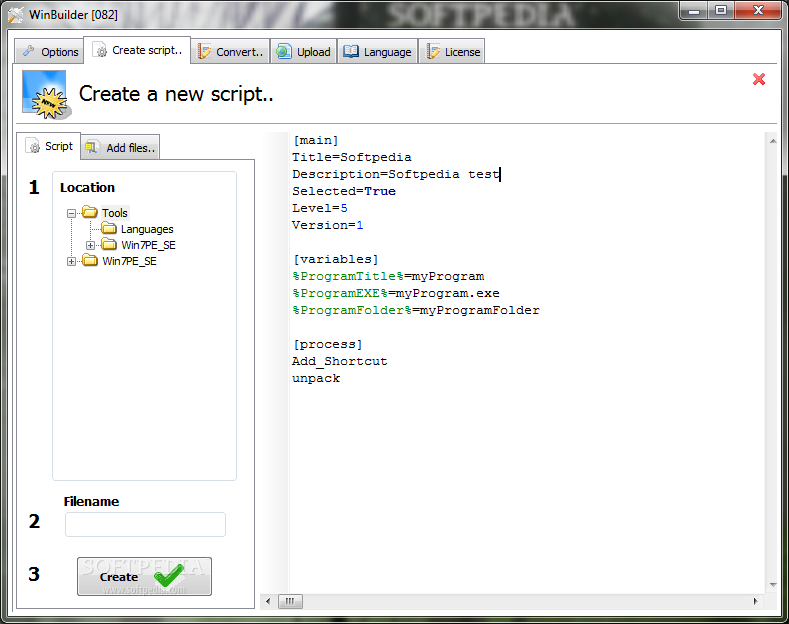789x624 pixels.
Task: Click the pencil notepad icon on Convert tab
Action: tap(204, 51)
